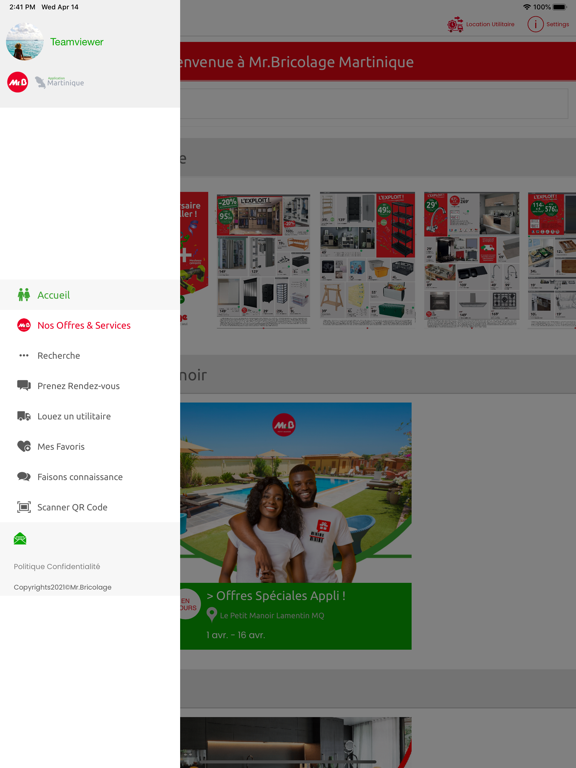Open the couple by the pool promo image
This screenshot has height=768, width=576.
(x=296, y=492)
